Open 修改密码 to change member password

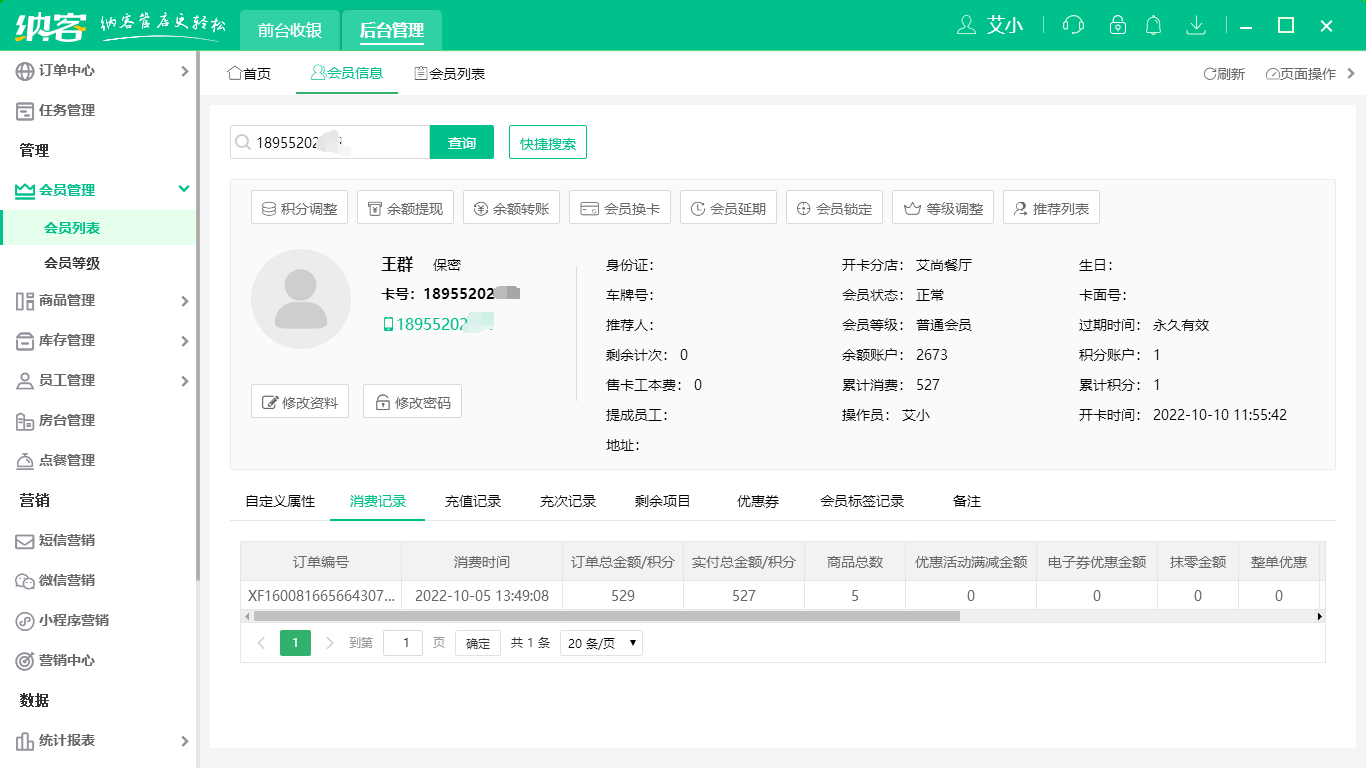412,400
